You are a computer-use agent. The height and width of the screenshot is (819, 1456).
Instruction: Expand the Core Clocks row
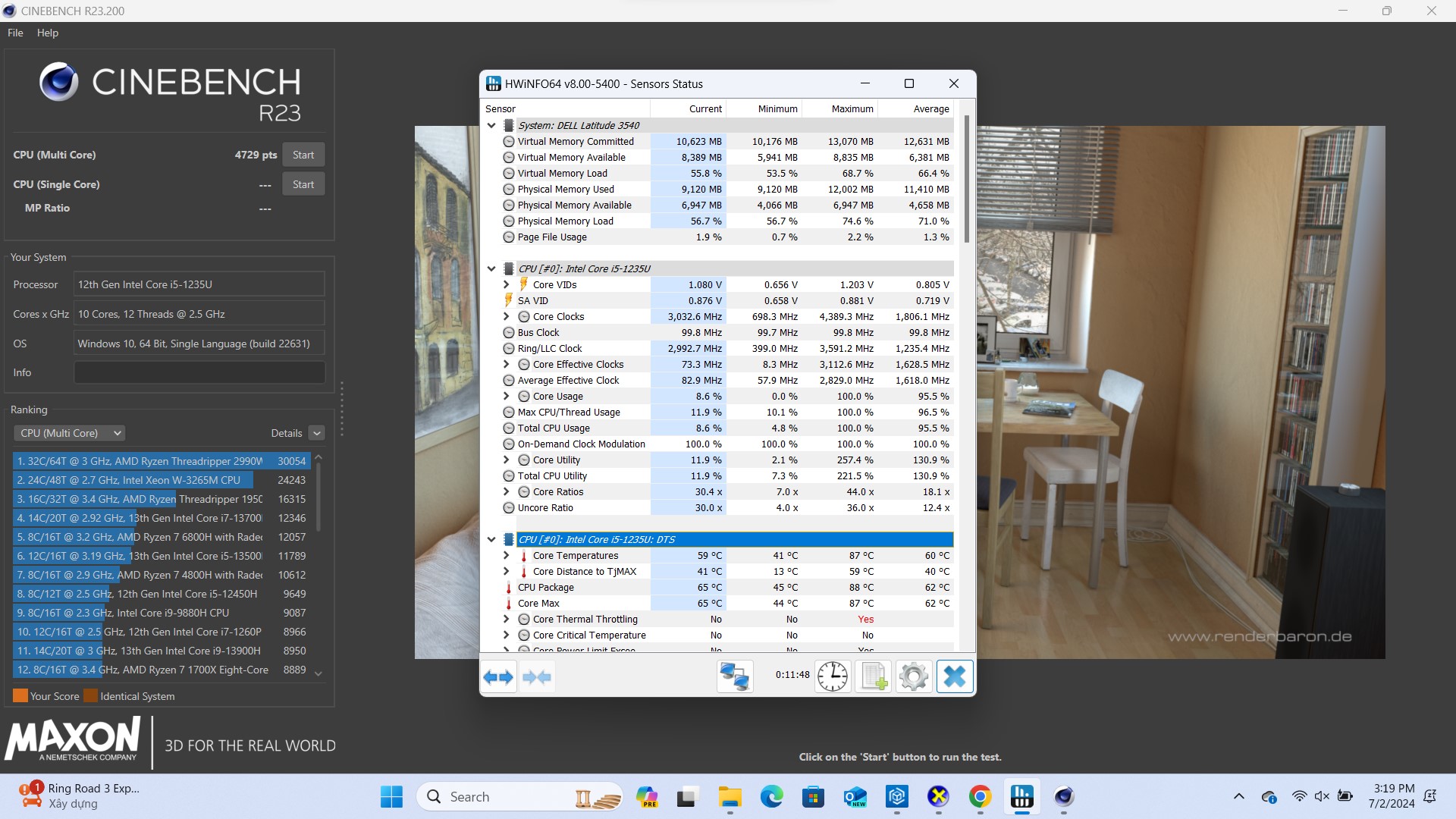click(507, 316)
